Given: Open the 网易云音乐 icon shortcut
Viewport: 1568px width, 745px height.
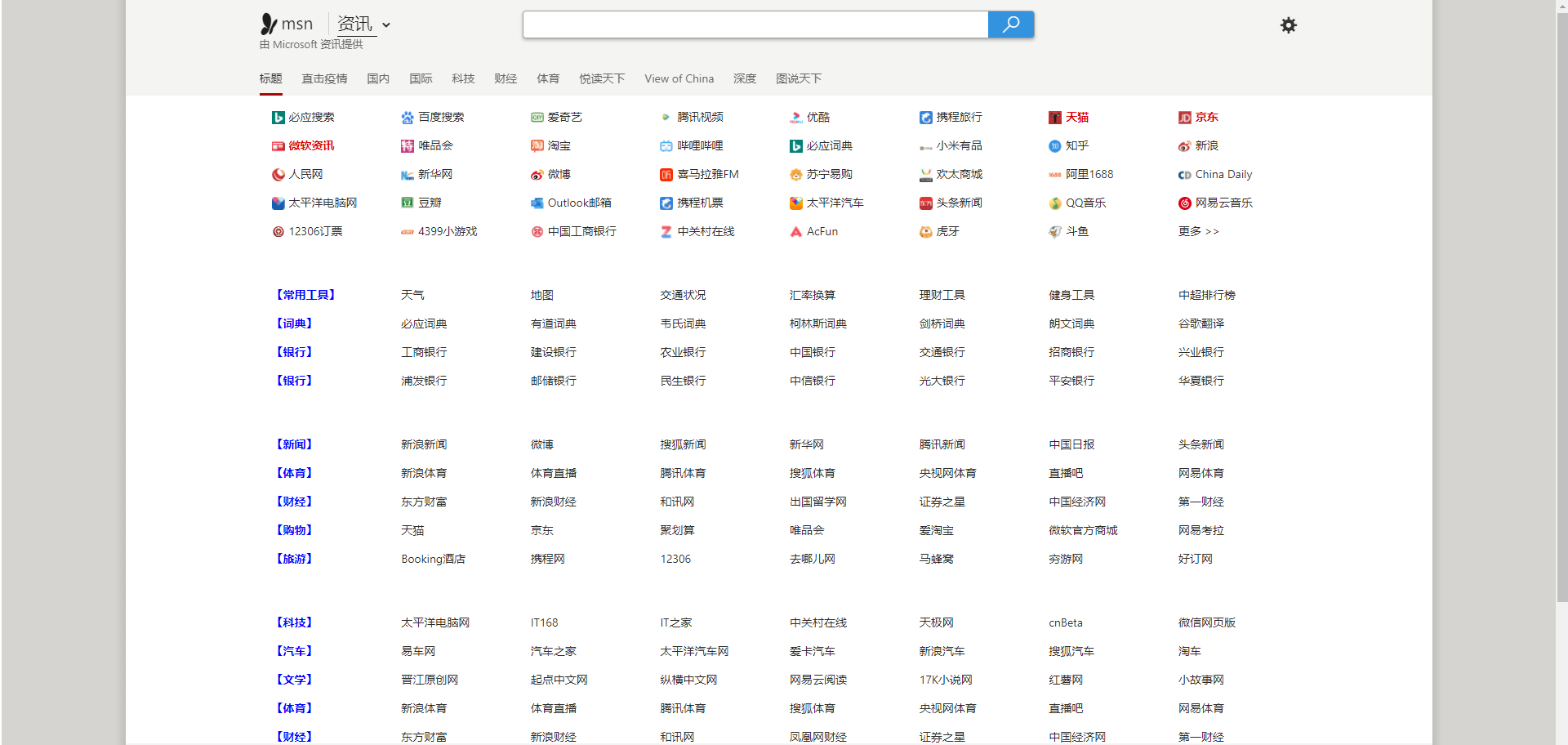Looking at the screenshot, I should [x=1184, y=203].
